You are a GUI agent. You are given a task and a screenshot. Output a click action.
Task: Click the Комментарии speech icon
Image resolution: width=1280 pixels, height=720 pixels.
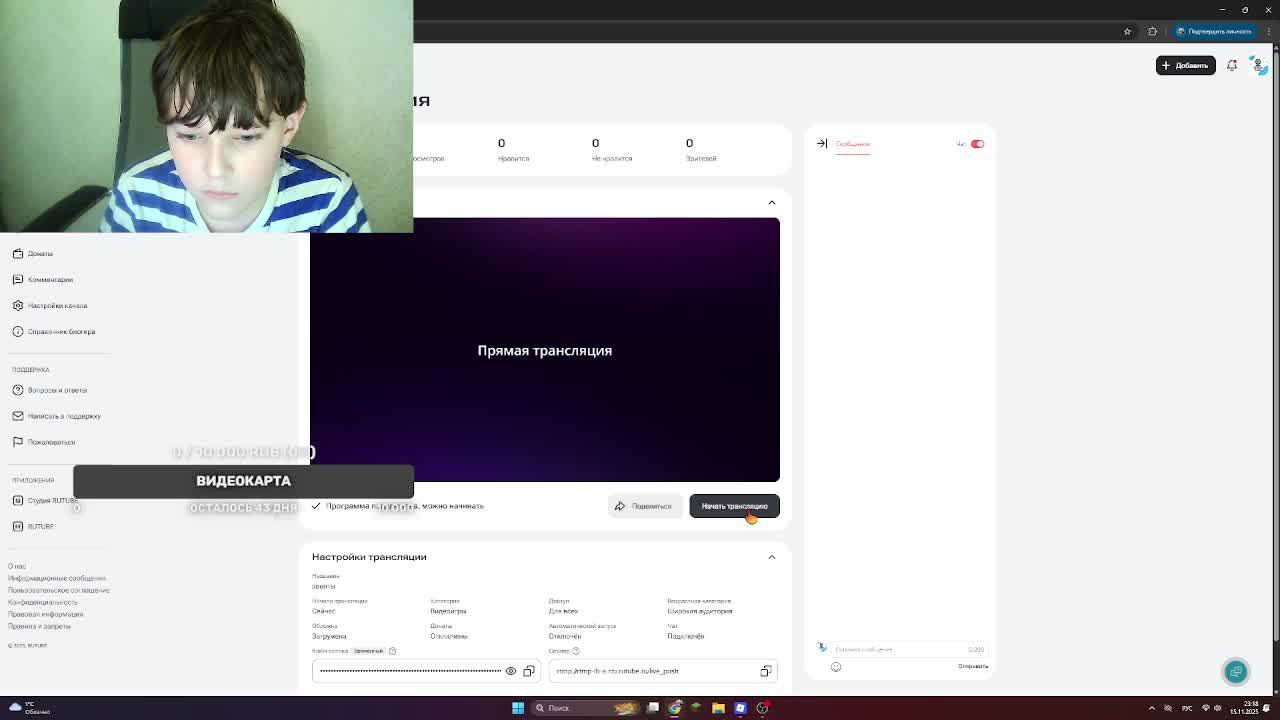(18, 280)
